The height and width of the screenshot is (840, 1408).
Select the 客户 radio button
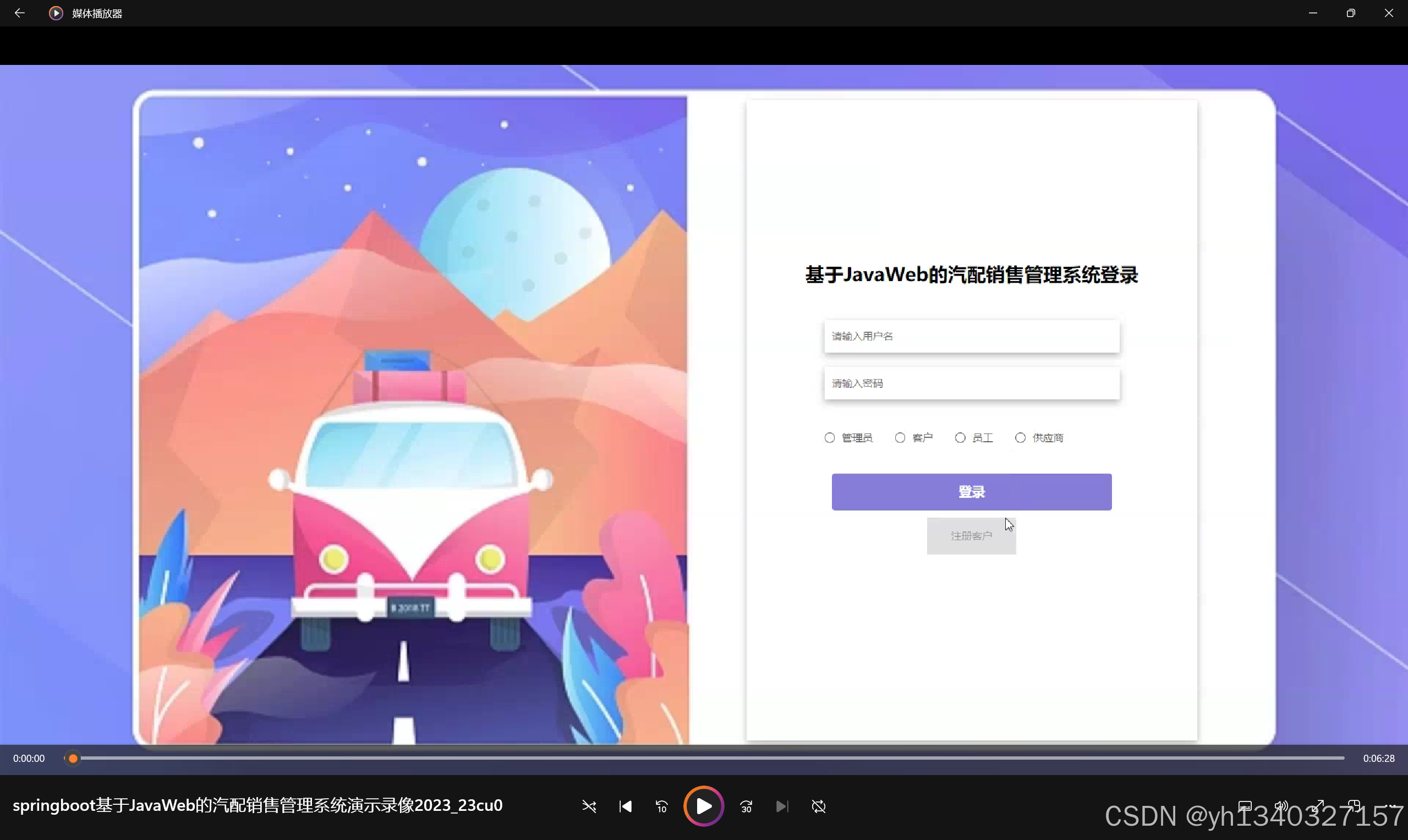[900, 437]
